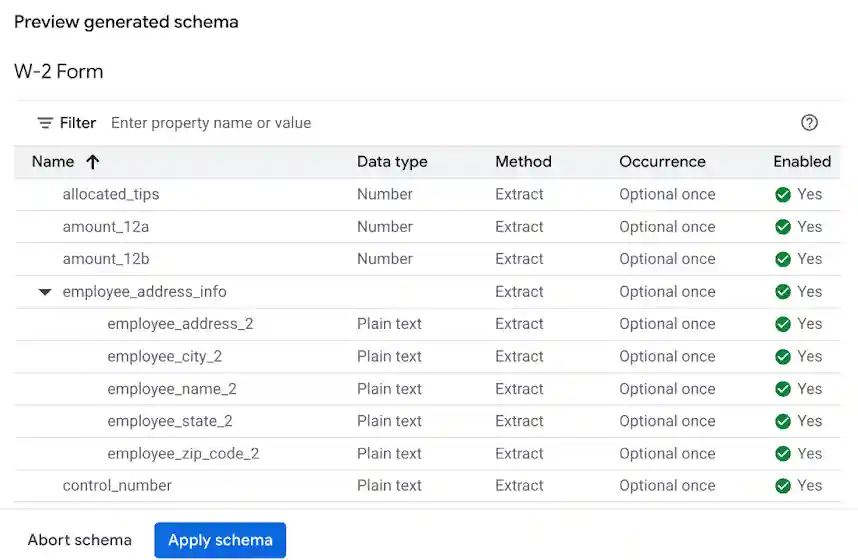Click green check icon for employee_zip_code_2

coord(783,454)
